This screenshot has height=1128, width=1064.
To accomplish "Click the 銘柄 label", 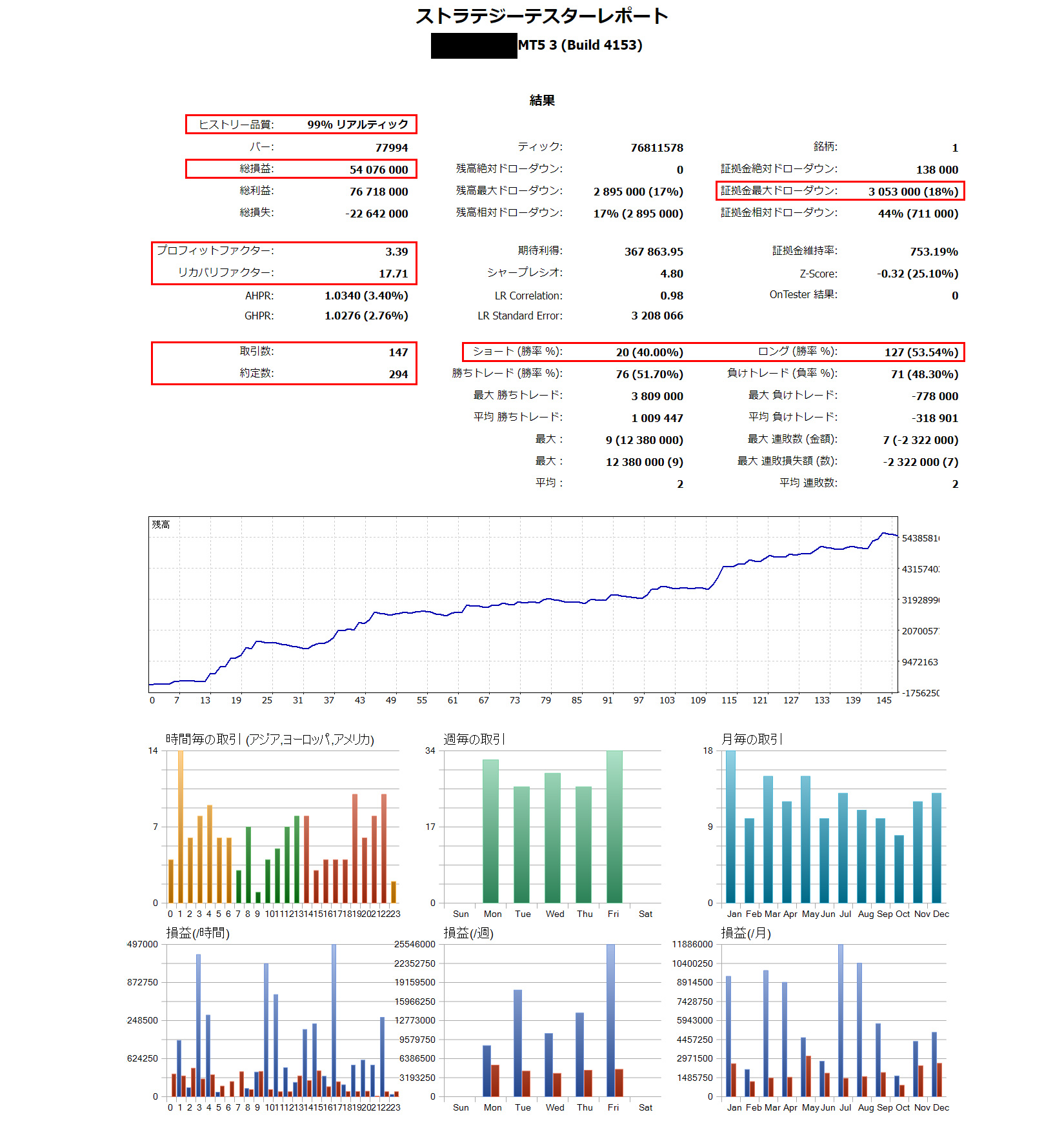I will point(825,147).
